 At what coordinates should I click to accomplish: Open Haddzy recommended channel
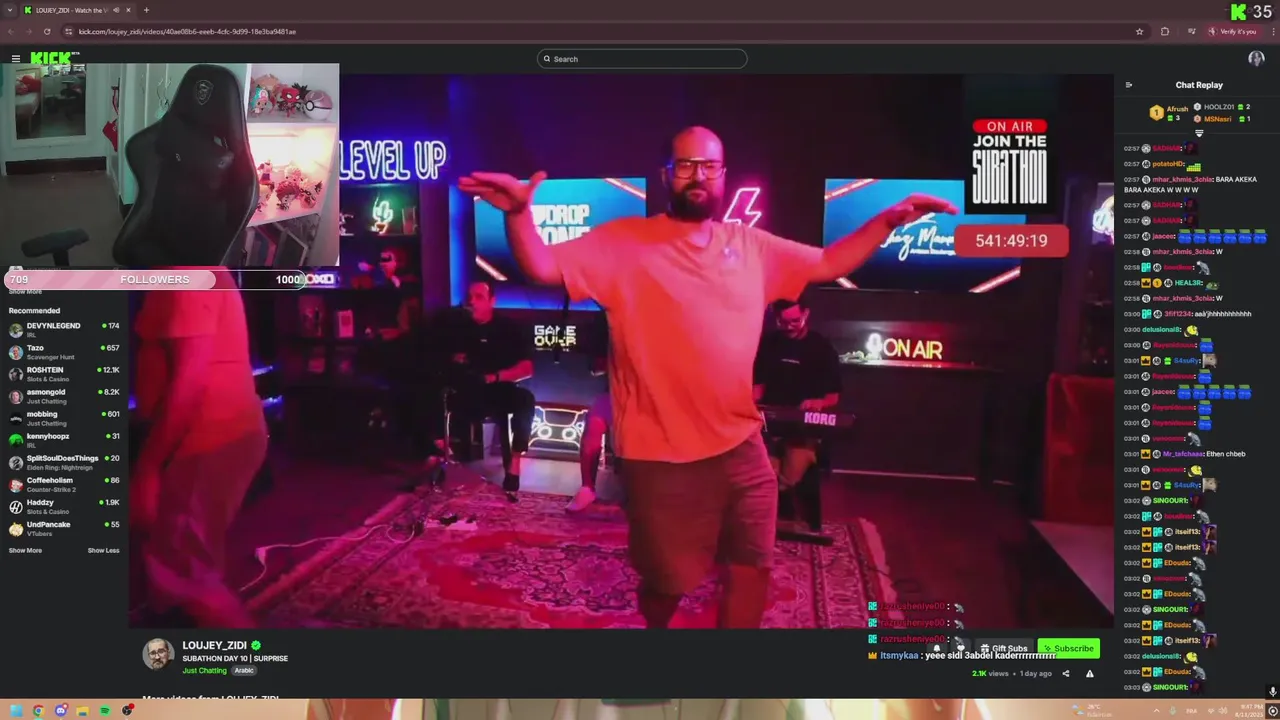click(64, 506)
